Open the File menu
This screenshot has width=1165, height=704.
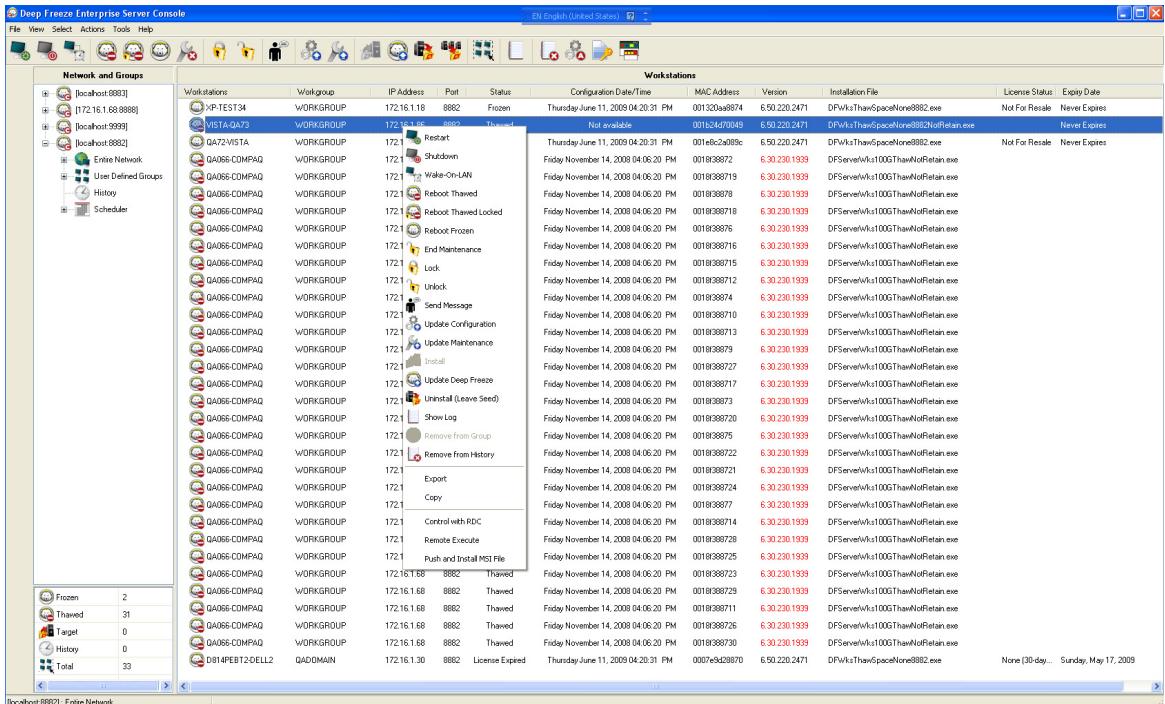(15, 29)
